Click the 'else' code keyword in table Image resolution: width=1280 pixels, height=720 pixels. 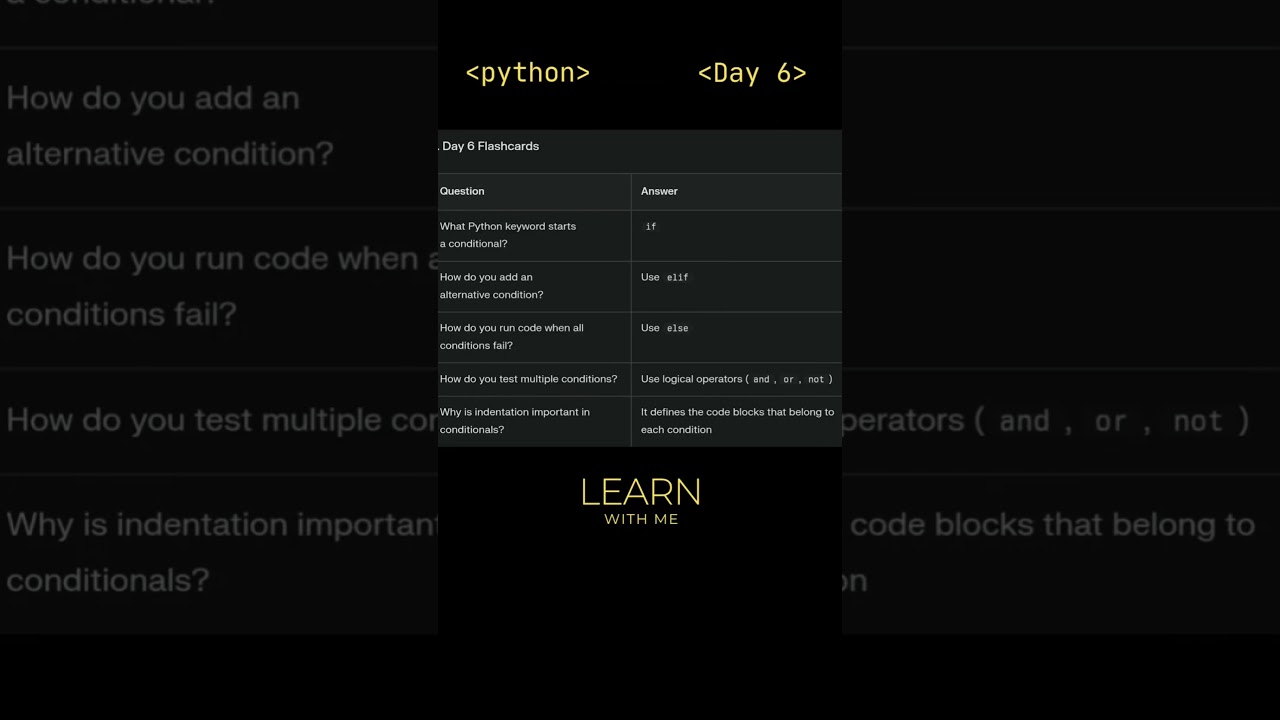[x=678, y=328]
